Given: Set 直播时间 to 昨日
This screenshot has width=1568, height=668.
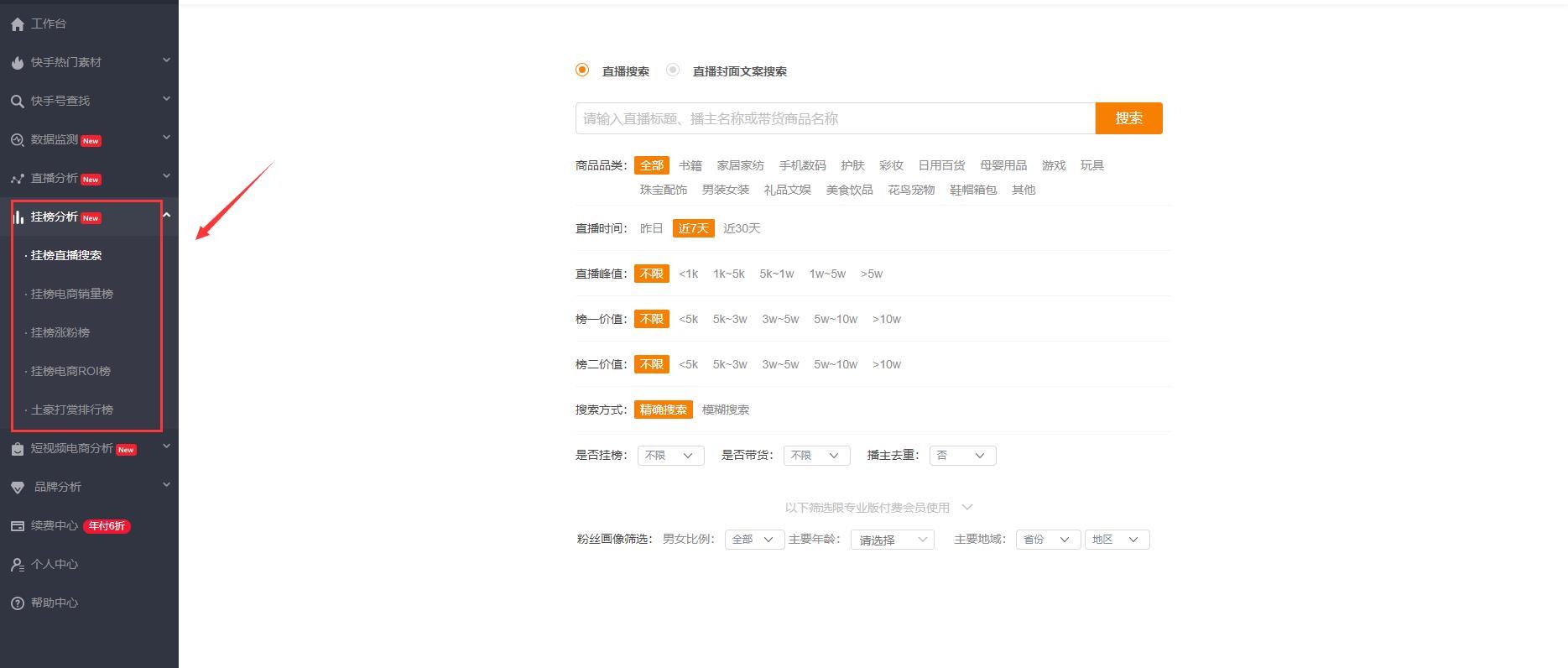Looking at the screenshot, I should pos(652,228).
